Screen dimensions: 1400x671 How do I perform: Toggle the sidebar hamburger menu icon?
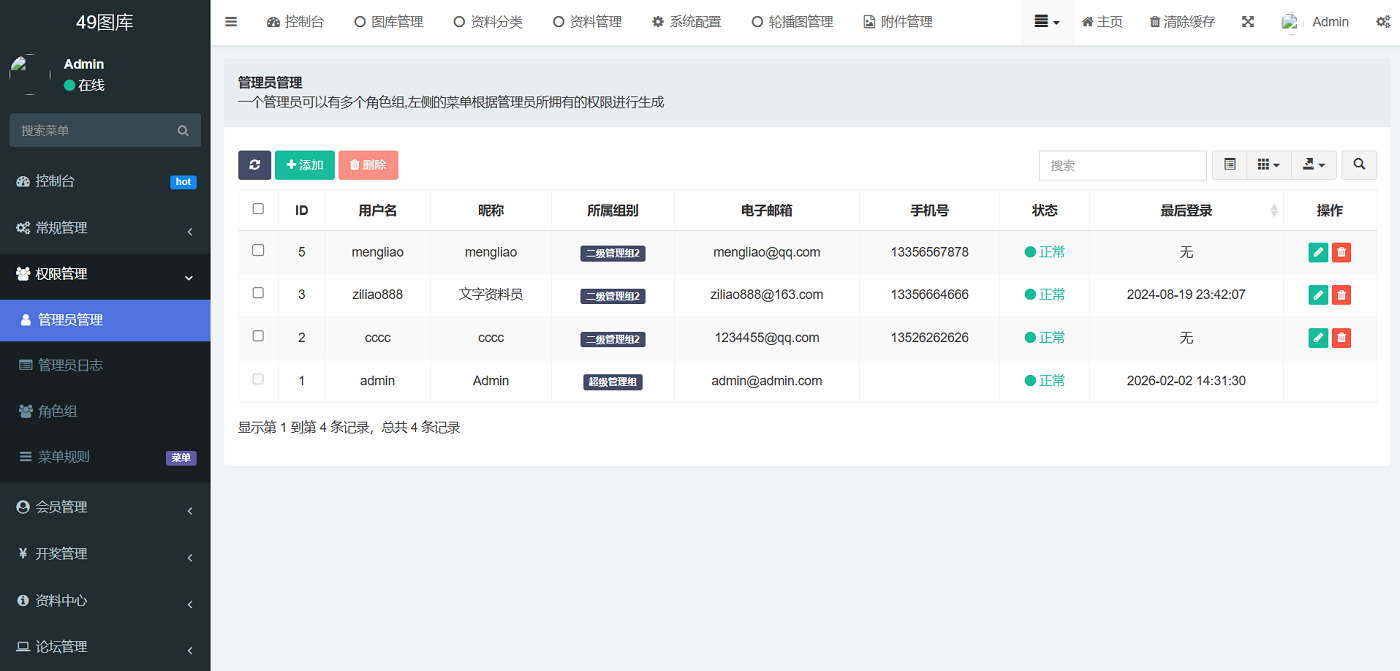point(231,21)
